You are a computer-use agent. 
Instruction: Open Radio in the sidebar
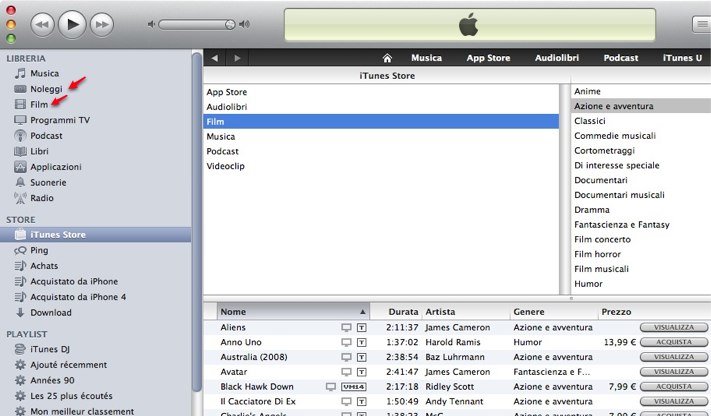pos(42,198)
